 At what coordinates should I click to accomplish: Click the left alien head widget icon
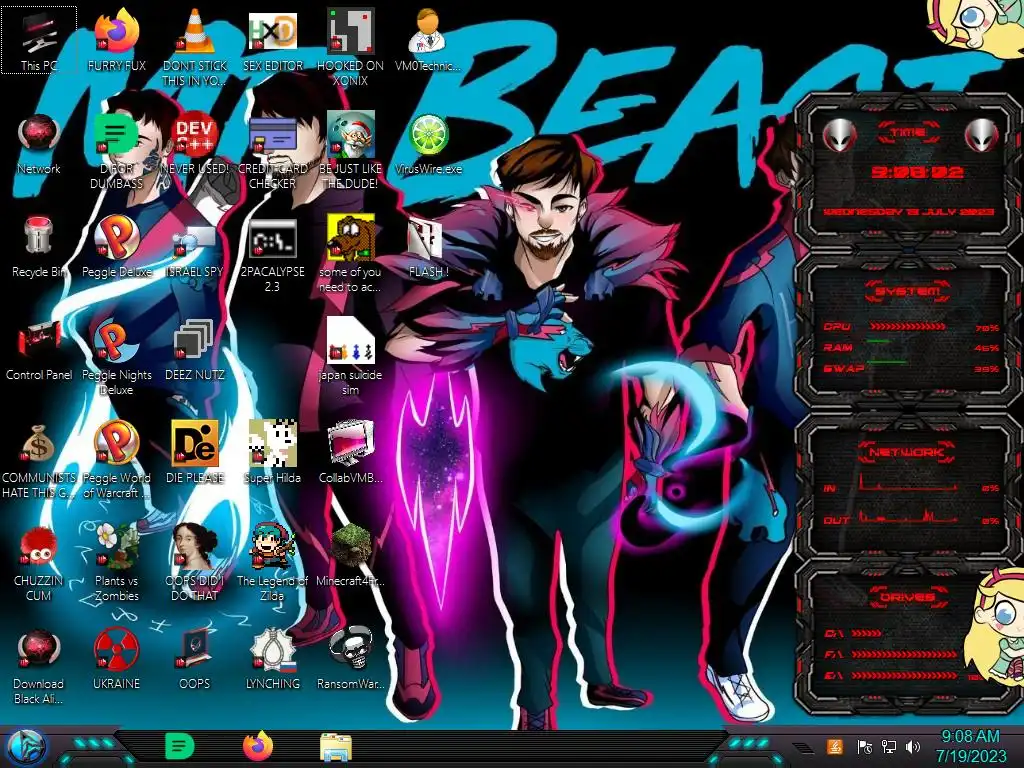point(839,135)
